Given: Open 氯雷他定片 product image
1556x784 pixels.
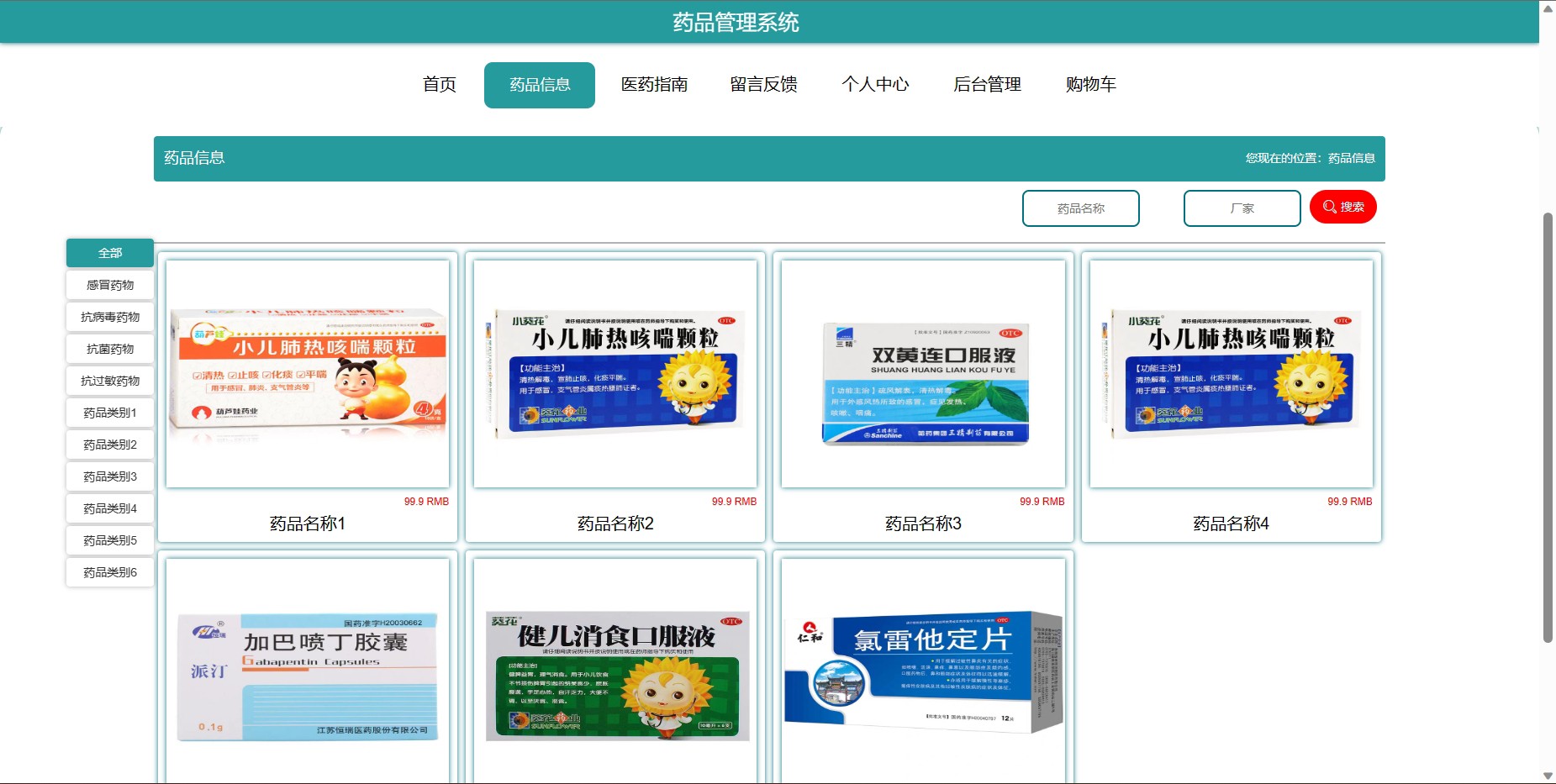Looking at the screenshot, I should point(923,671).
